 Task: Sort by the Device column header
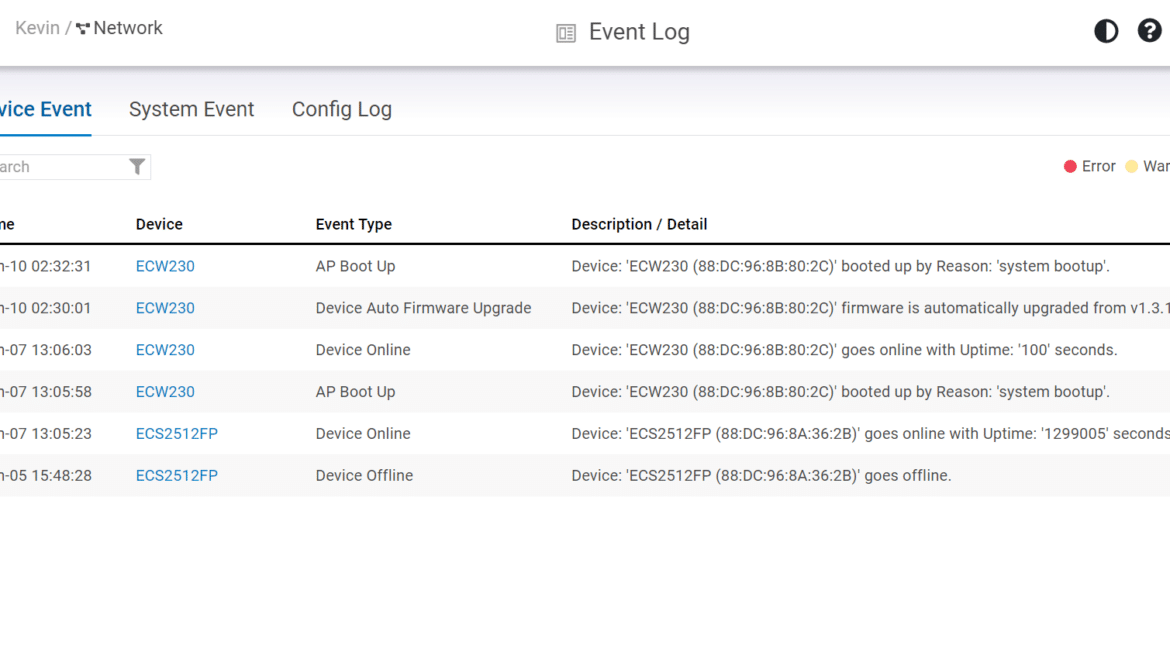tap(159, 224)
